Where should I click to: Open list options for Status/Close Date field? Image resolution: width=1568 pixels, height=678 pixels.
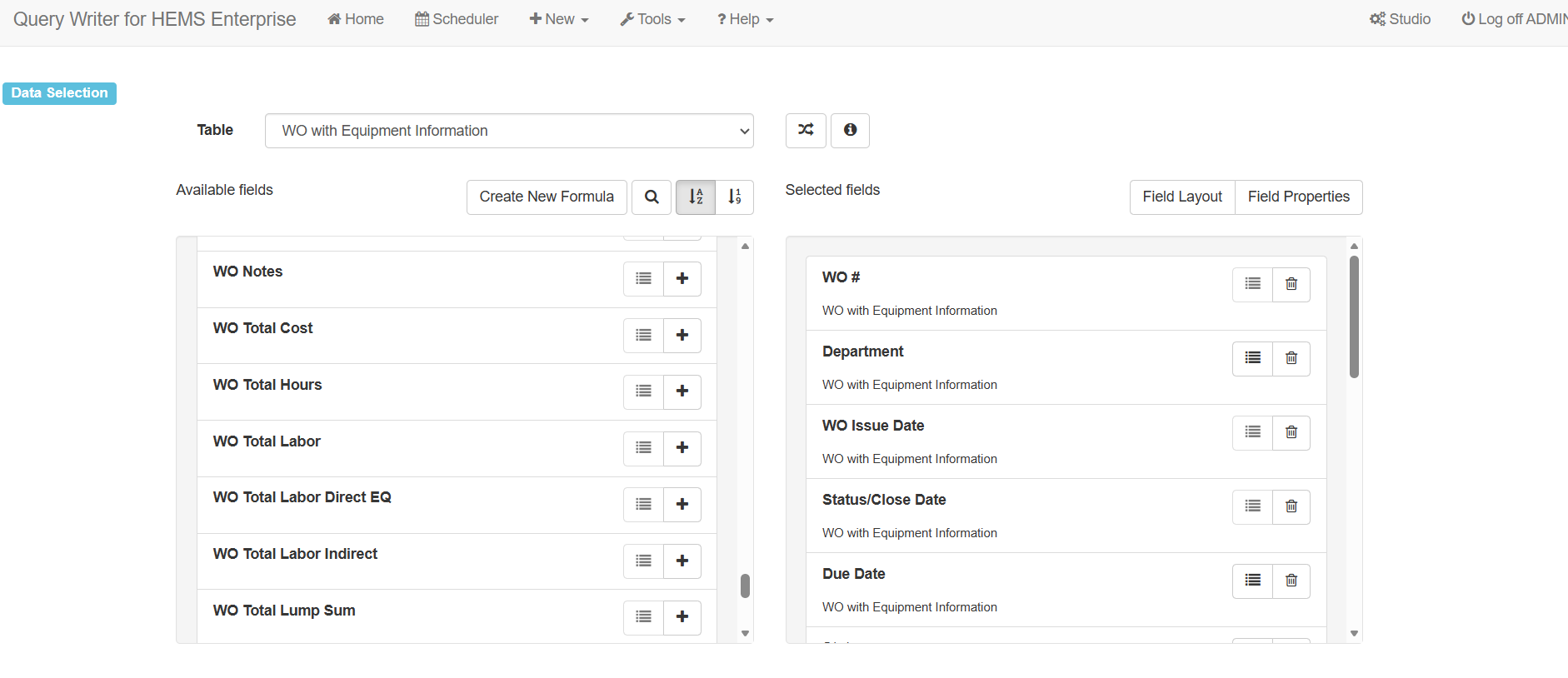[1252, 506]
